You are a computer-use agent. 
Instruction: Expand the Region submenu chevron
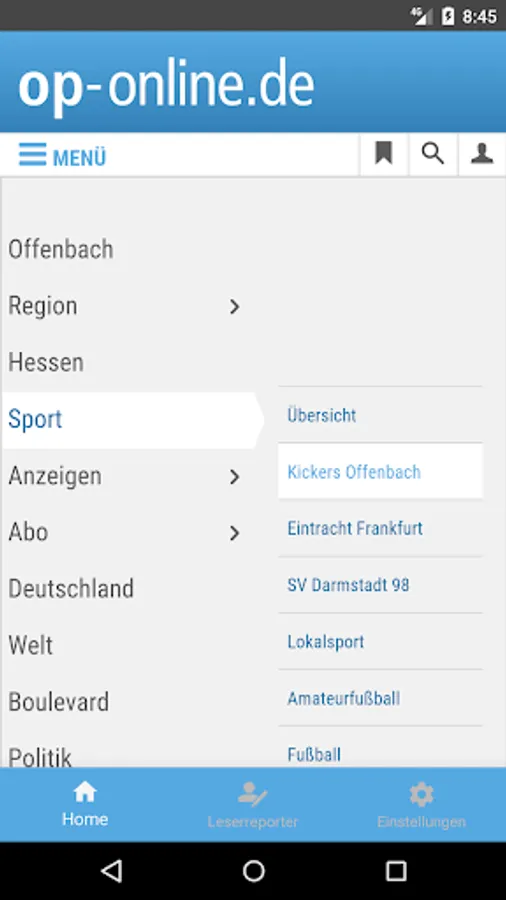point(234,307)
